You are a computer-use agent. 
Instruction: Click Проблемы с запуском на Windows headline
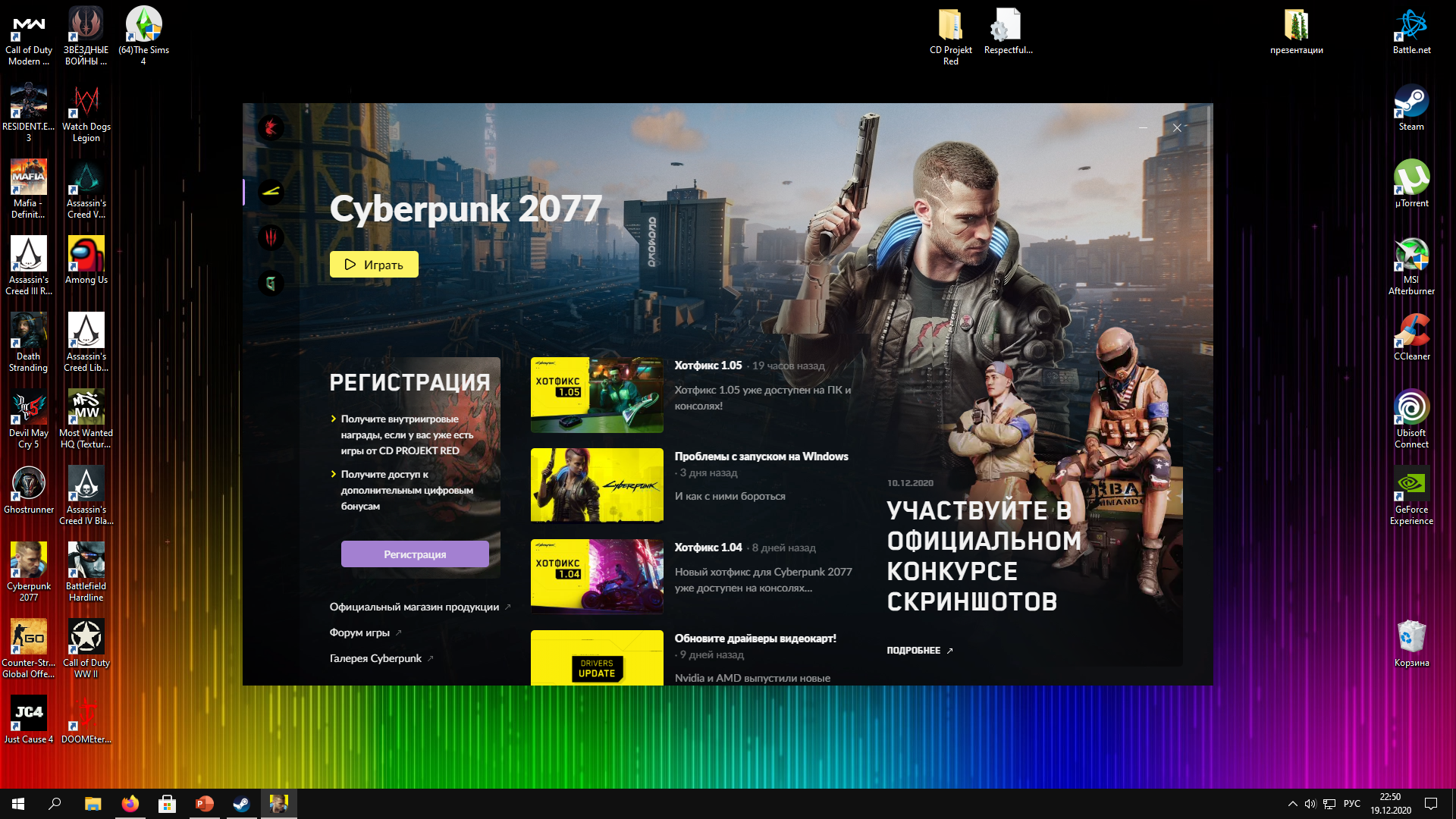click(761, 457)
